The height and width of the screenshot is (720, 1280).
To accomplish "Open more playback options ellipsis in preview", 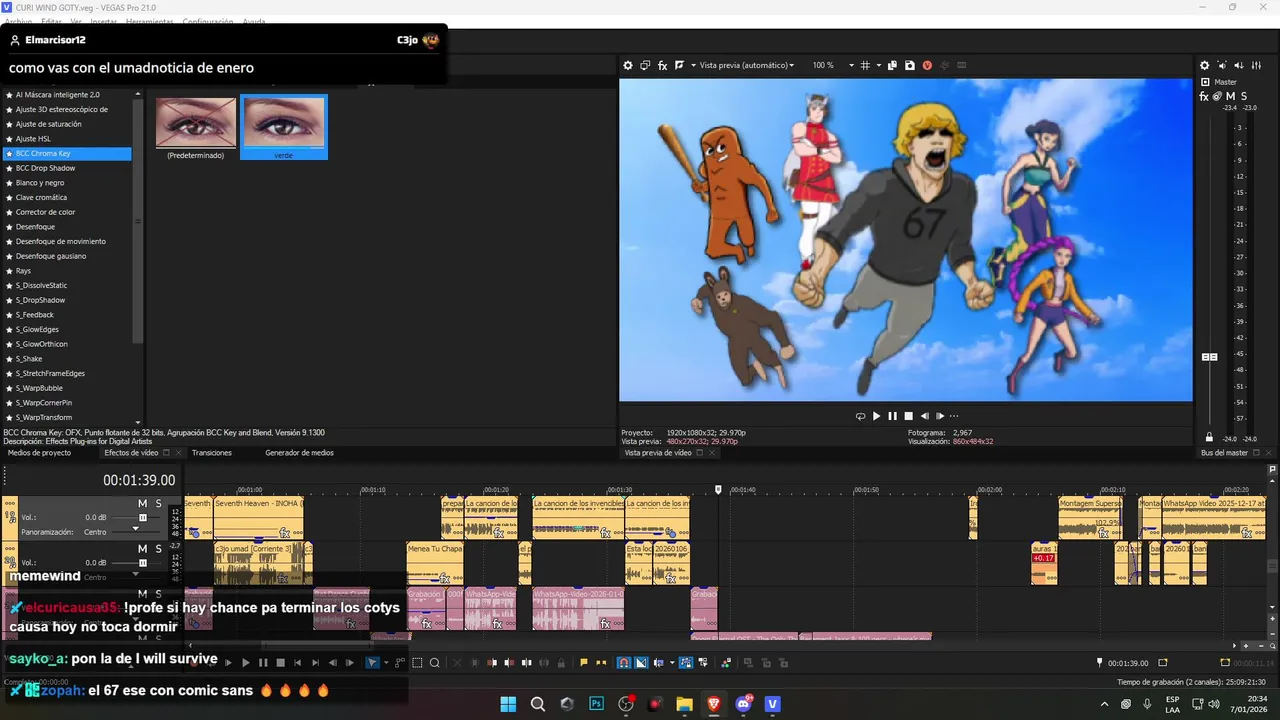I will tap(954, 416).
